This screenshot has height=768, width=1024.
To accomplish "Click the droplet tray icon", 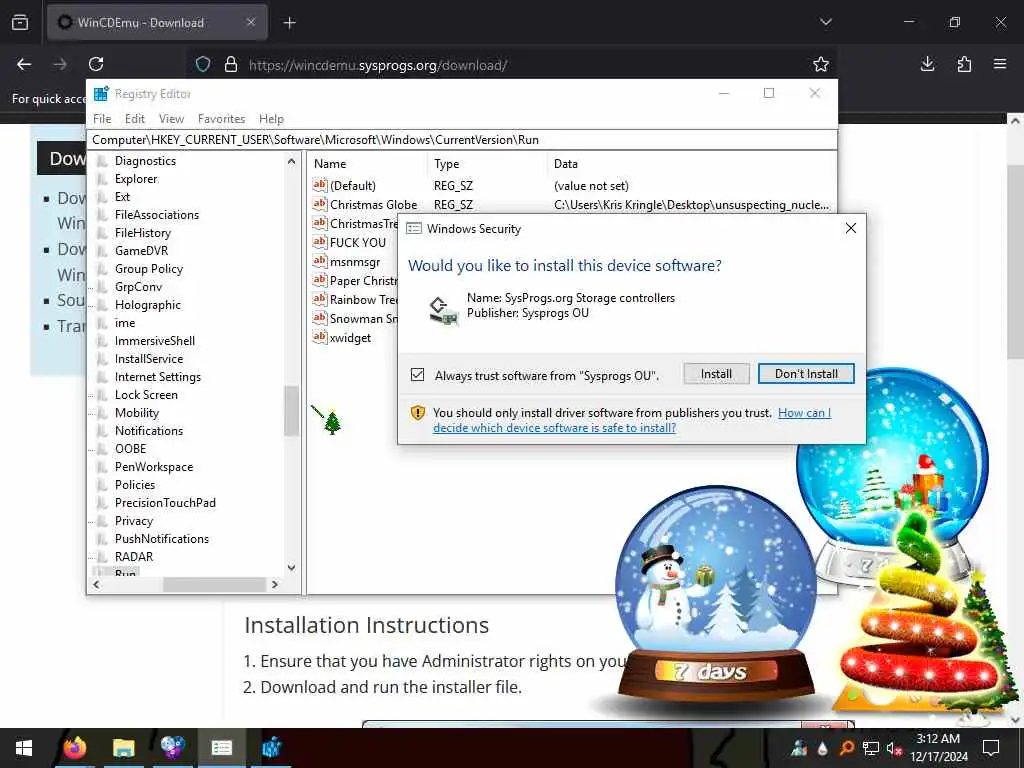I will (x=823, y=748).
